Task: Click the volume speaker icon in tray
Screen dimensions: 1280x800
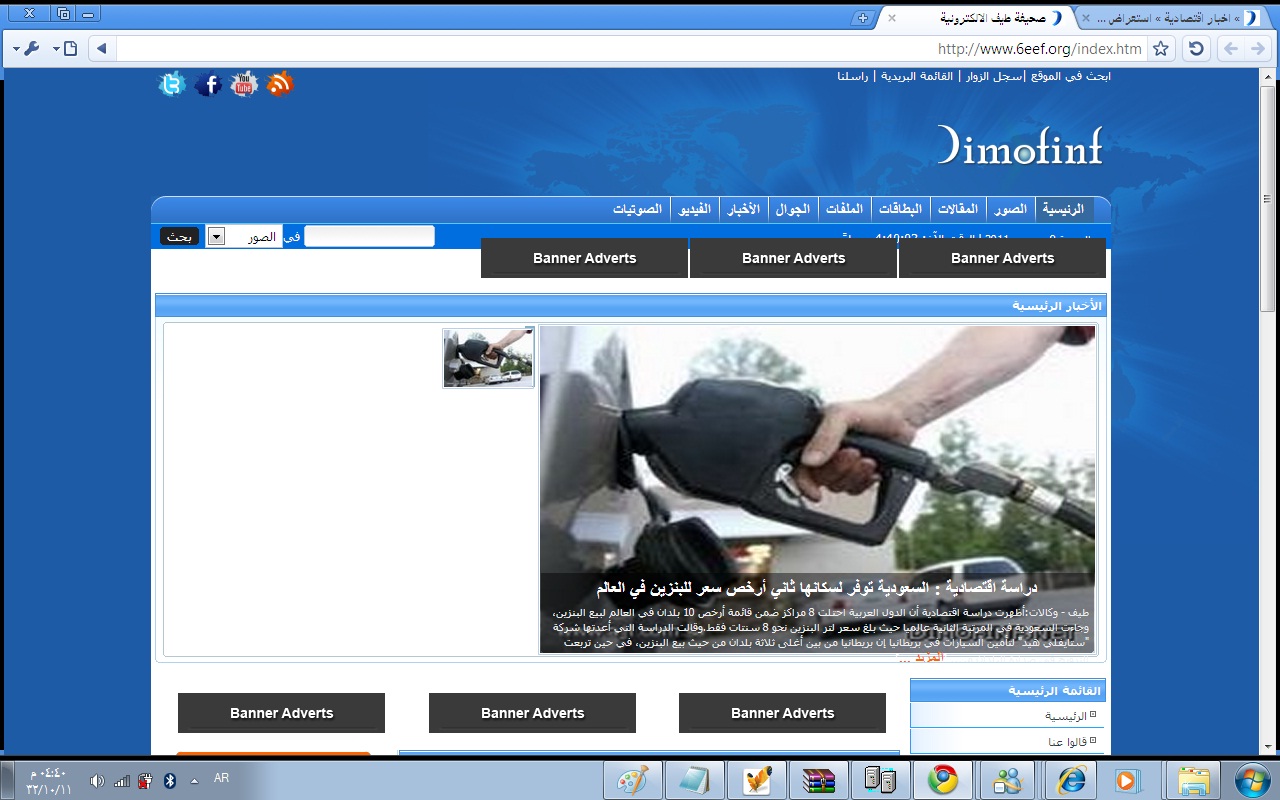Action: click(97, 780)
